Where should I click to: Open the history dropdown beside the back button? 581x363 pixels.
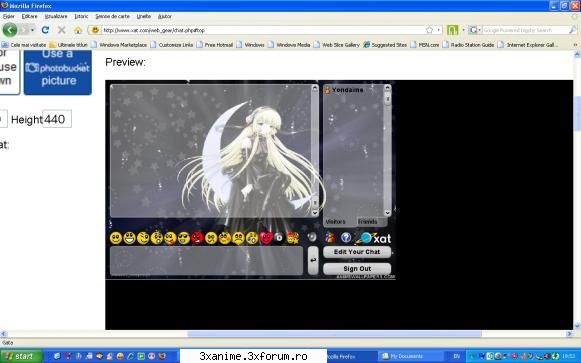(33, 30)
